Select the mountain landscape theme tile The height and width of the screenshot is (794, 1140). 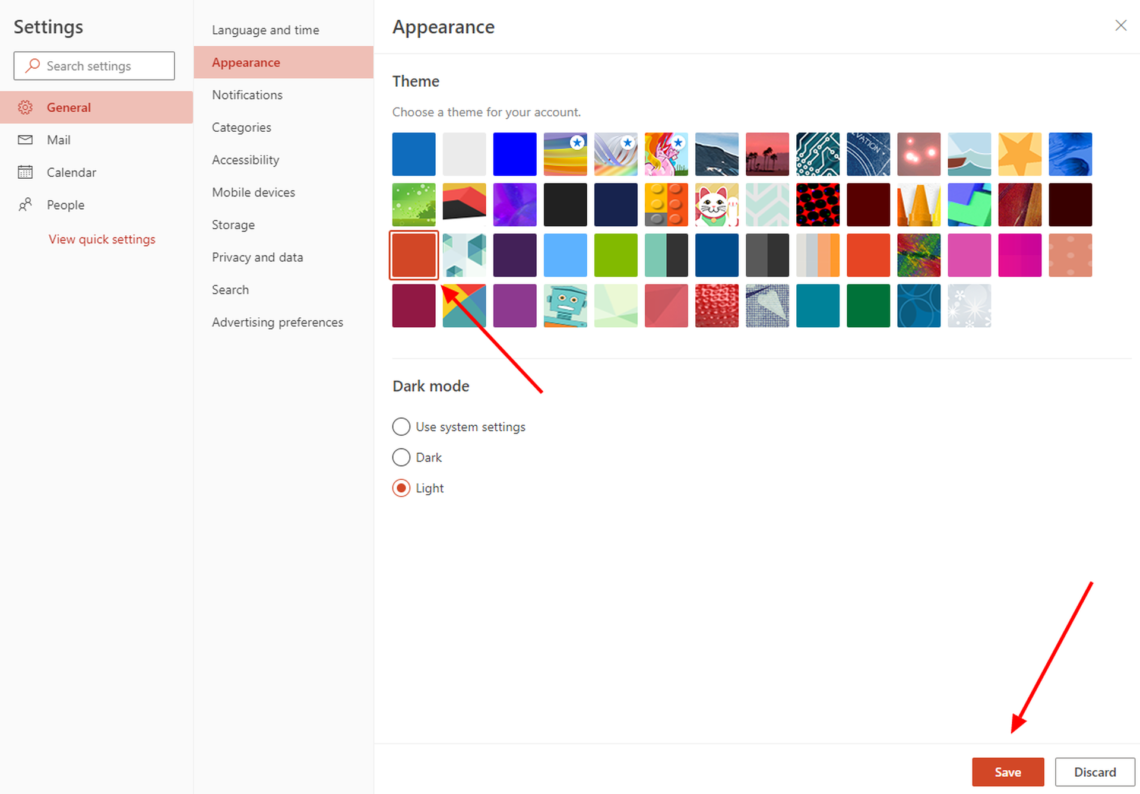click(717, 153)
